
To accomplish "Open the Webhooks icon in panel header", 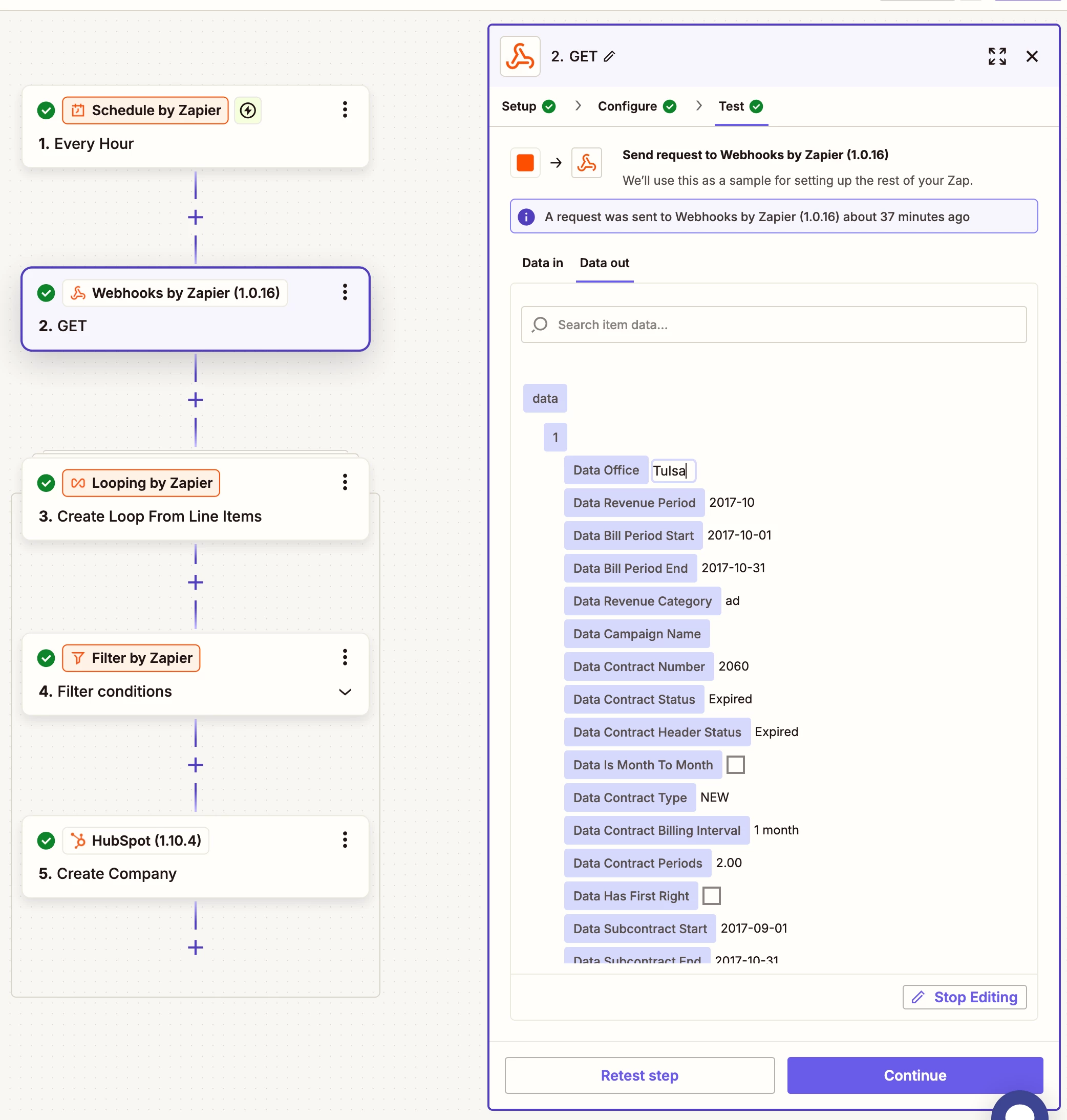I will (520, 56).
